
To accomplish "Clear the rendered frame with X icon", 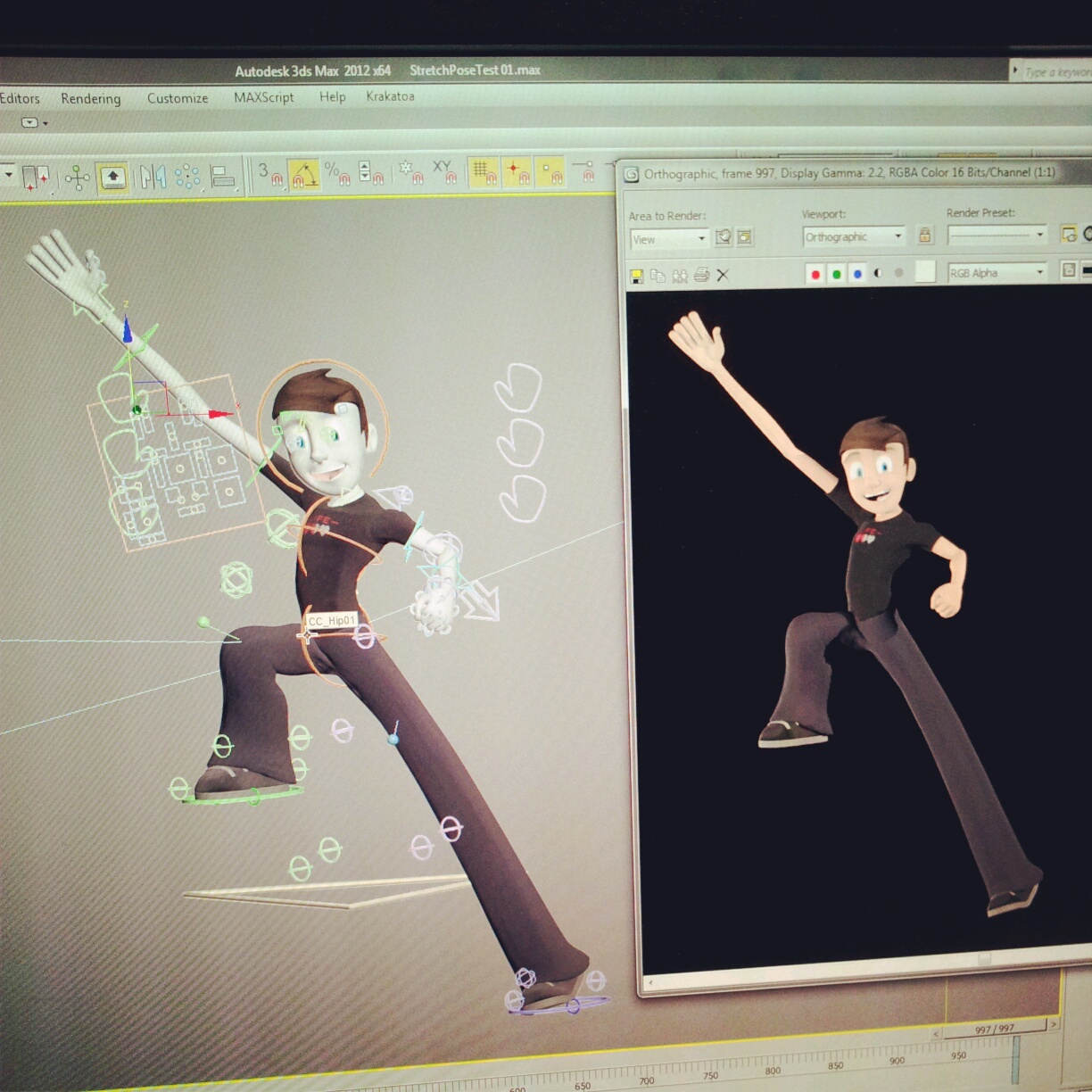I will [x=723, y=275].
